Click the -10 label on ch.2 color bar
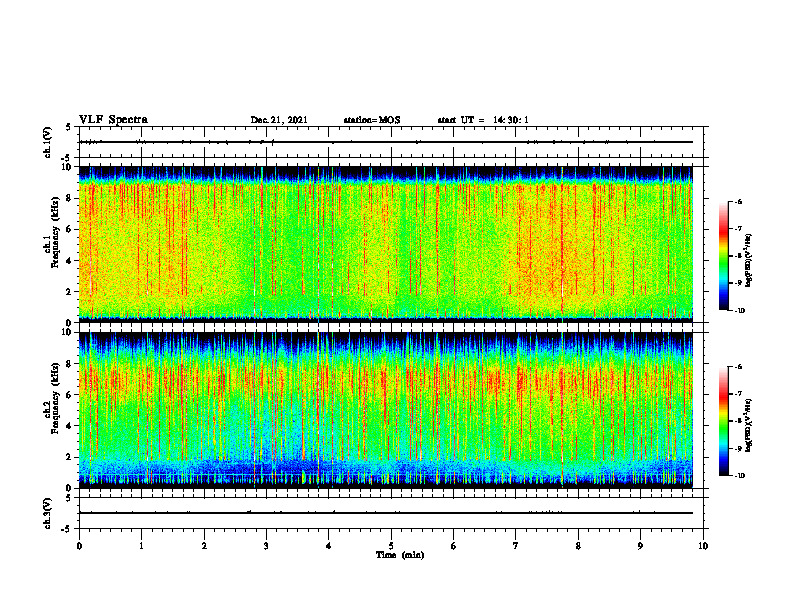The image size is (792, 612). point(740,475)
